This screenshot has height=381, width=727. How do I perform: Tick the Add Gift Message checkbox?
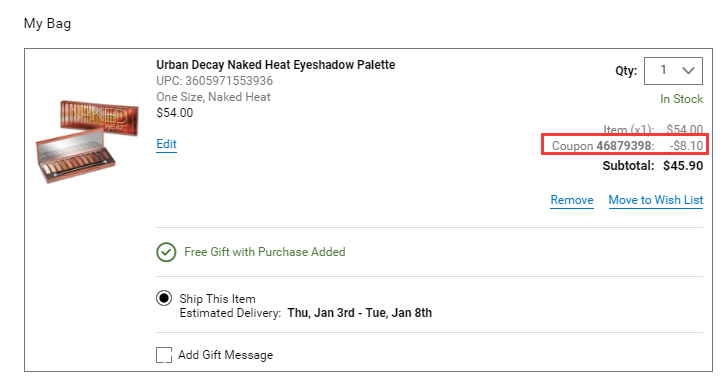coord(164,355)
